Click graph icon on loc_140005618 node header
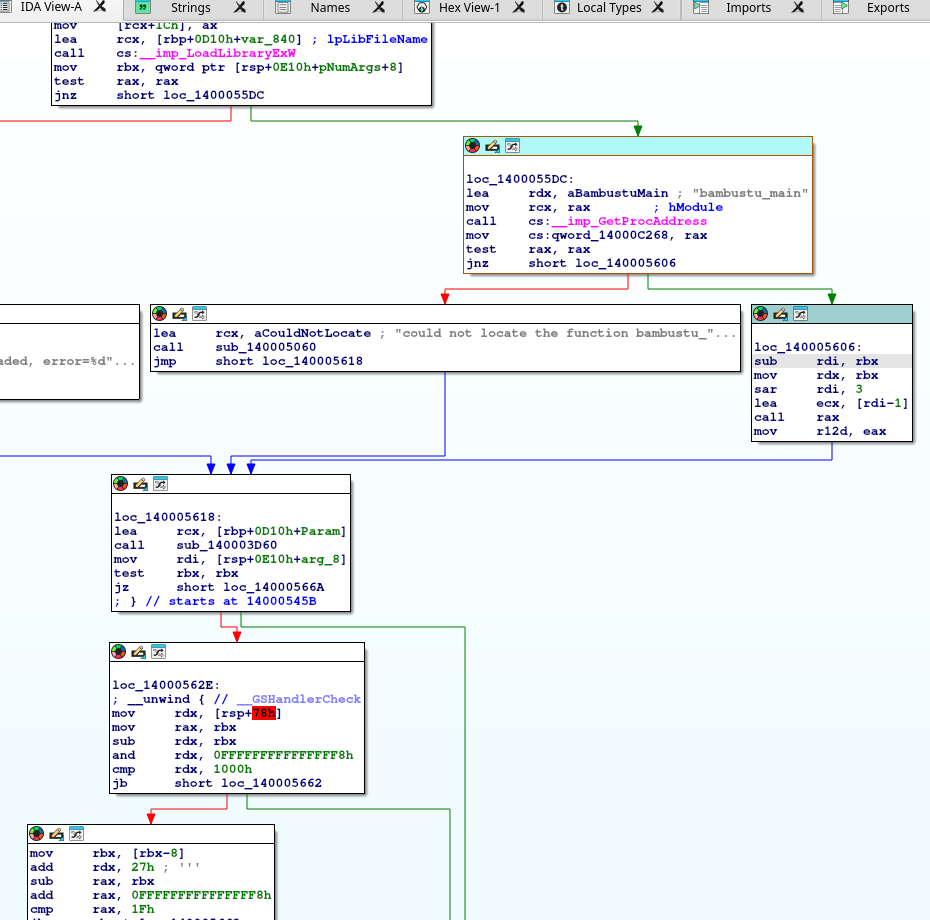Image resolution: width=930 pixels, height=920 pixels. click(159, 484)
